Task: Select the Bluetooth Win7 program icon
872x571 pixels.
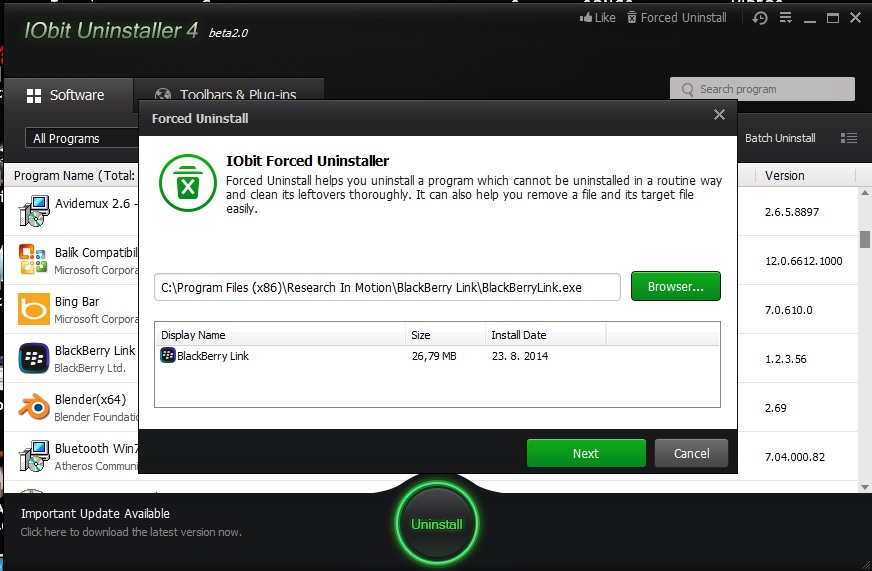Action: (x=34, y=456)
